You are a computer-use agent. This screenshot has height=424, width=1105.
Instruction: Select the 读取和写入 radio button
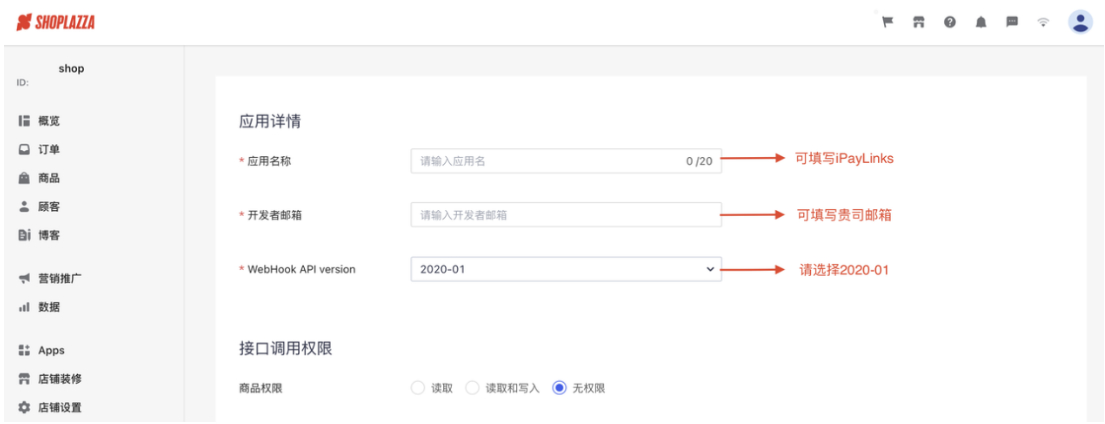point(472,388)
